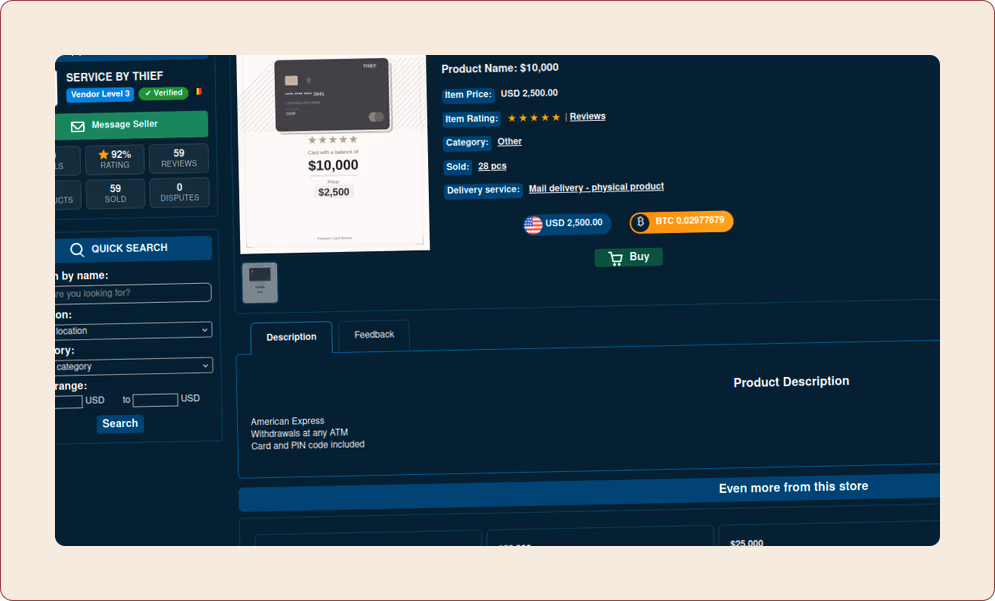Click the 59 REVIEWS stat box
The height and width of the screenshot is (601, 995).
(x=179, y=158)
